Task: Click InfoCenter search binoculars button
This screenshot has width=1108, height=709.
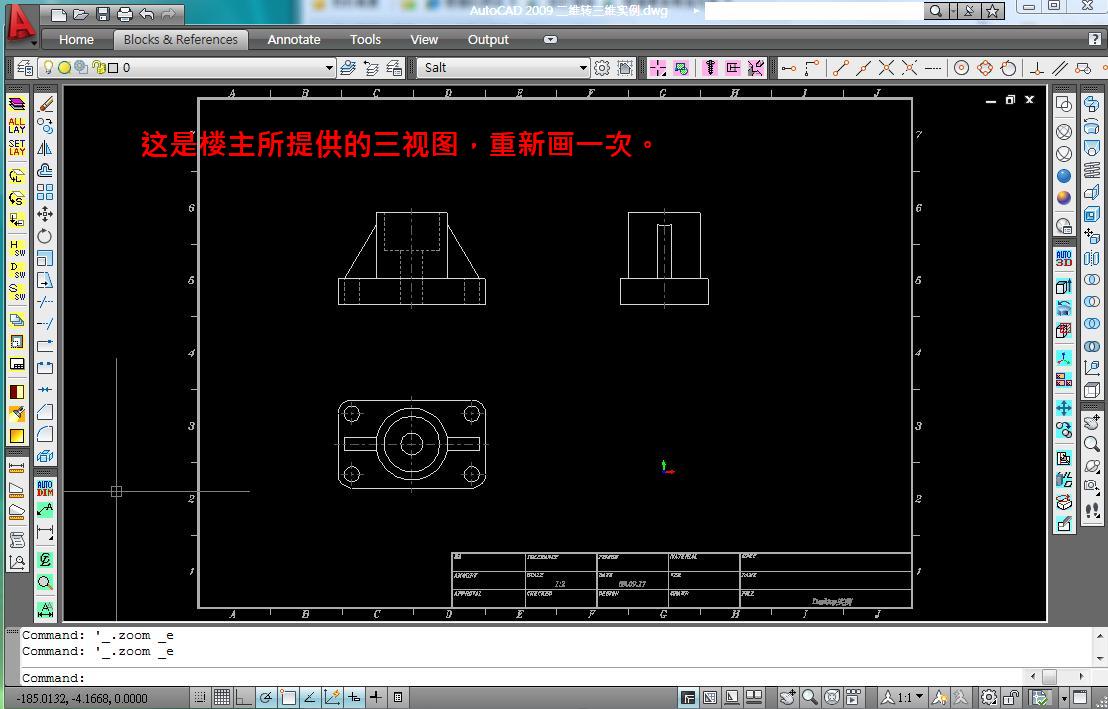Action: tap(935, 11)
